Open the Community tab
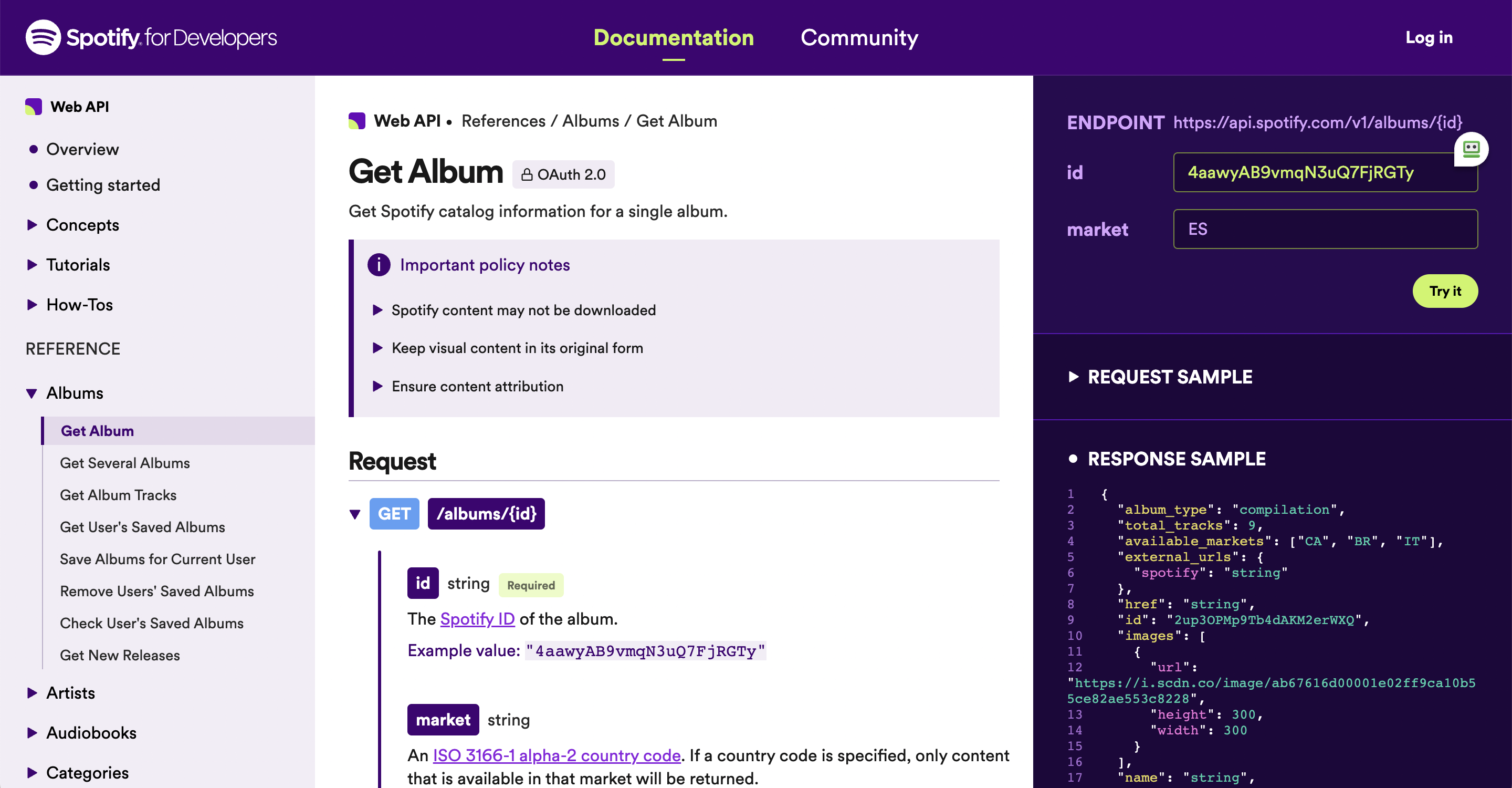Screen dimensions: 1512x788 [x=859, y=38]
